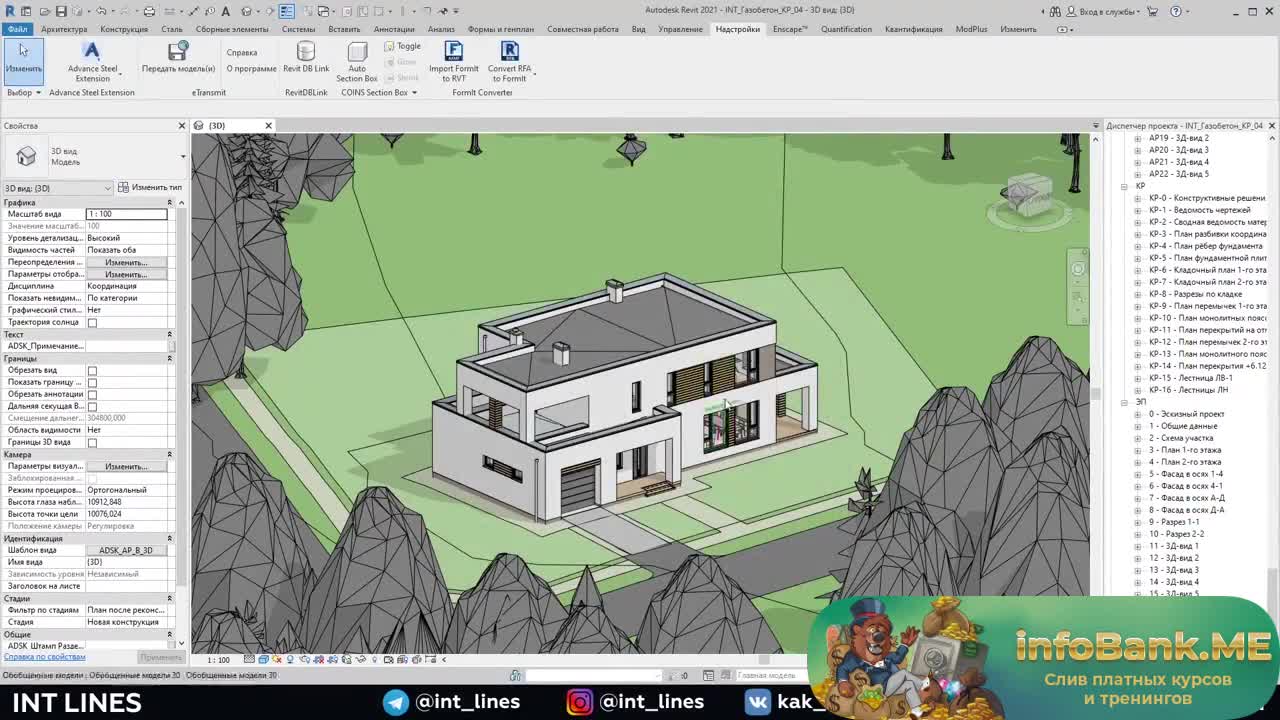Click Import FormIt to RVT icon
This screenshot has width=1280, height=720.
coord(453,52)
